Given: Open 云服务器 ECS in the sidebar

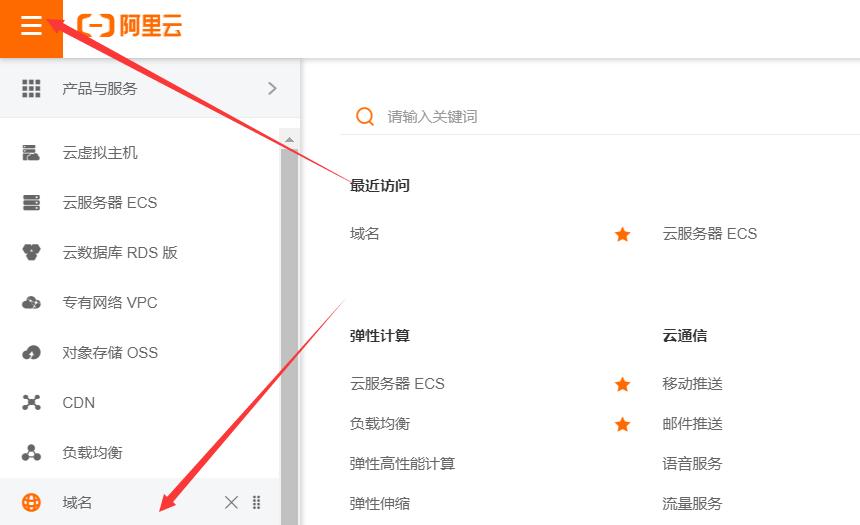Looking at the screenshot, I should pos(110,202).
